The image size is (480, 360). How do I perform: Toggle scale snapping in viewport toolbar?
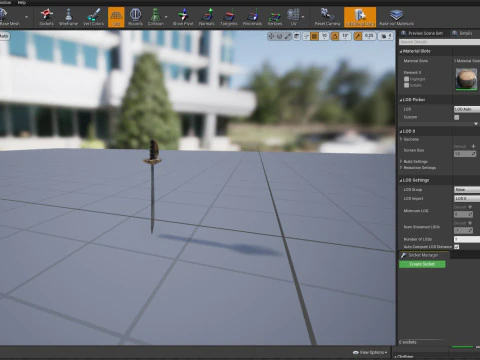click(358, 36)
